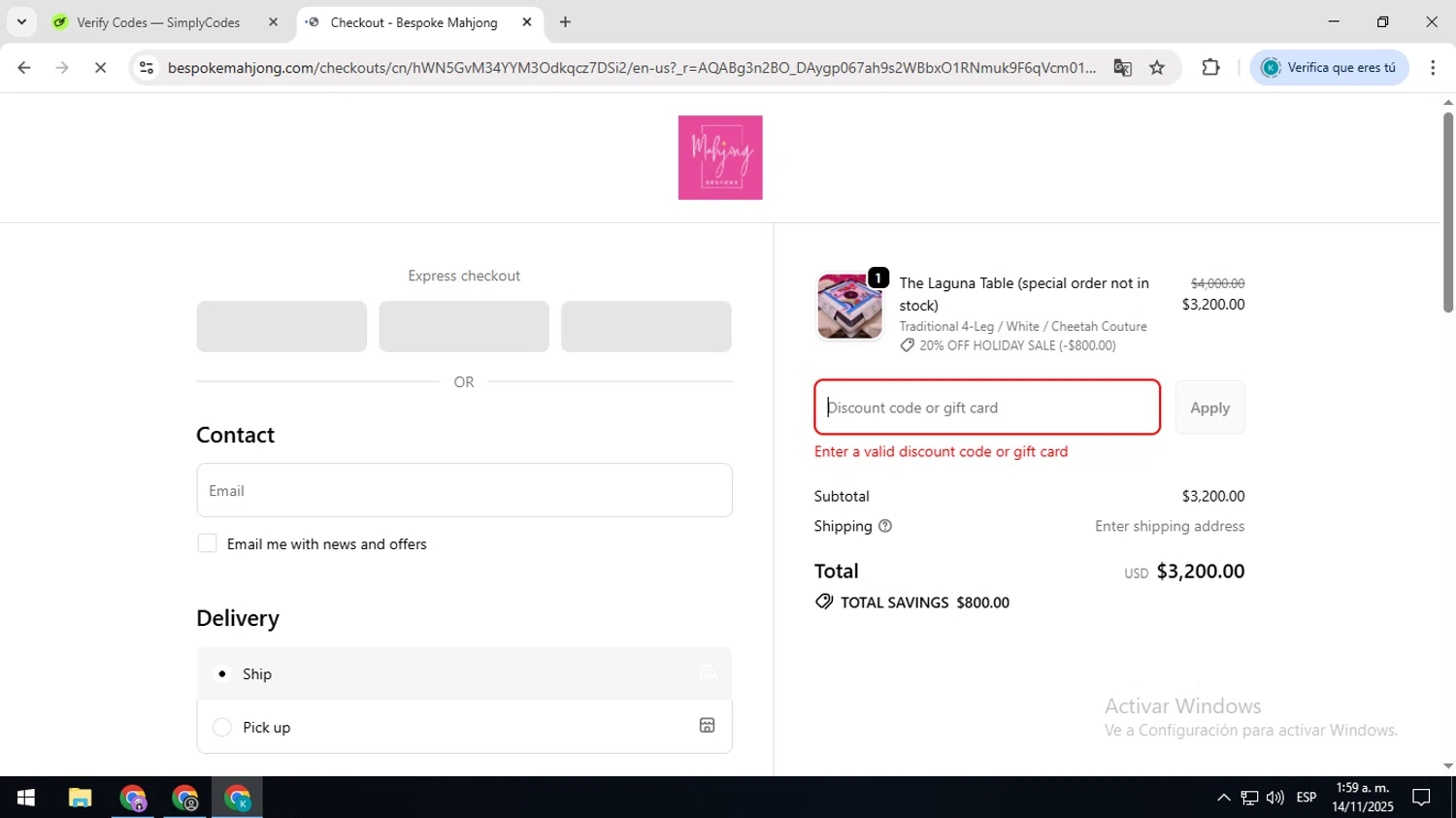Close the Verify Codes — SimplyCodes tab
The image size is (1456, 818).
coord(273,22)
